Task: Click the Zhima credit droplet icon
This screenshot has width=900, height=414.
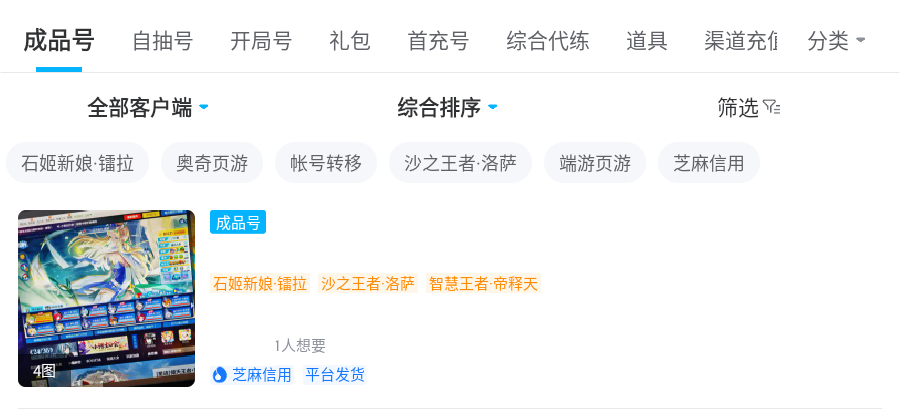Action: 220,375
